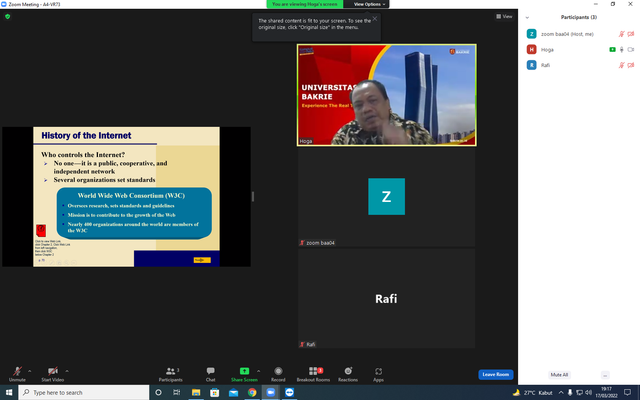Click the shared slide History of the Internet
This screenshot has height=400, width=640.
127,197
